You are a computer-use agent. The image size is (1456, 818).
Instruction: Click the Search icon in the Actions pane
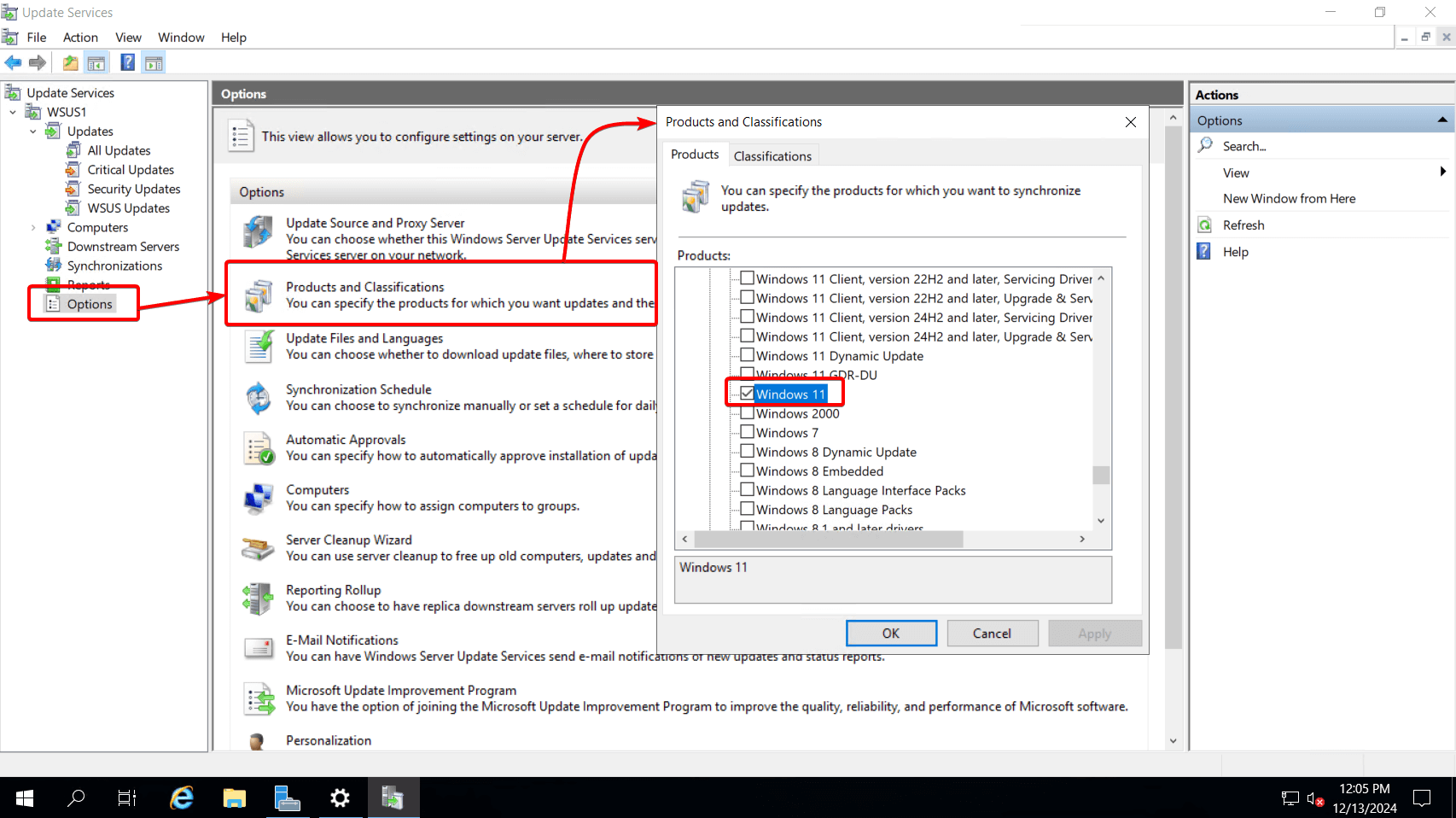(1204, 146)
